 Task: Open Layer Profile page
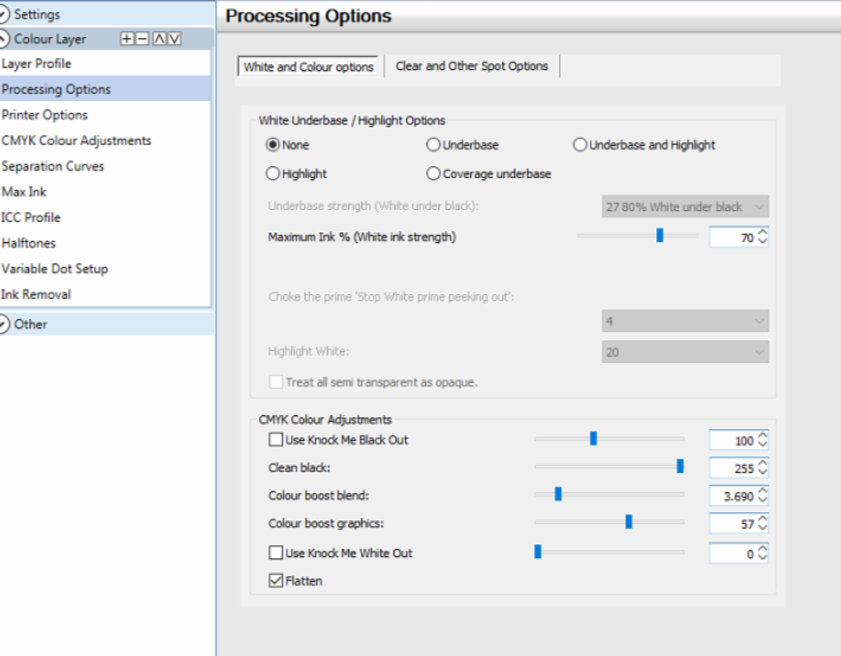click(105, 63)
